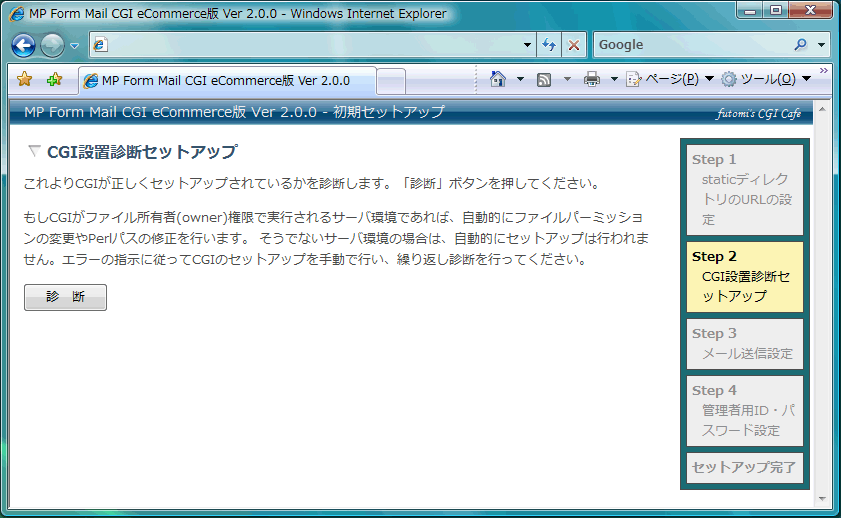
Task: Click the Internet Explorer title bar icon
Action: (17, 13)
